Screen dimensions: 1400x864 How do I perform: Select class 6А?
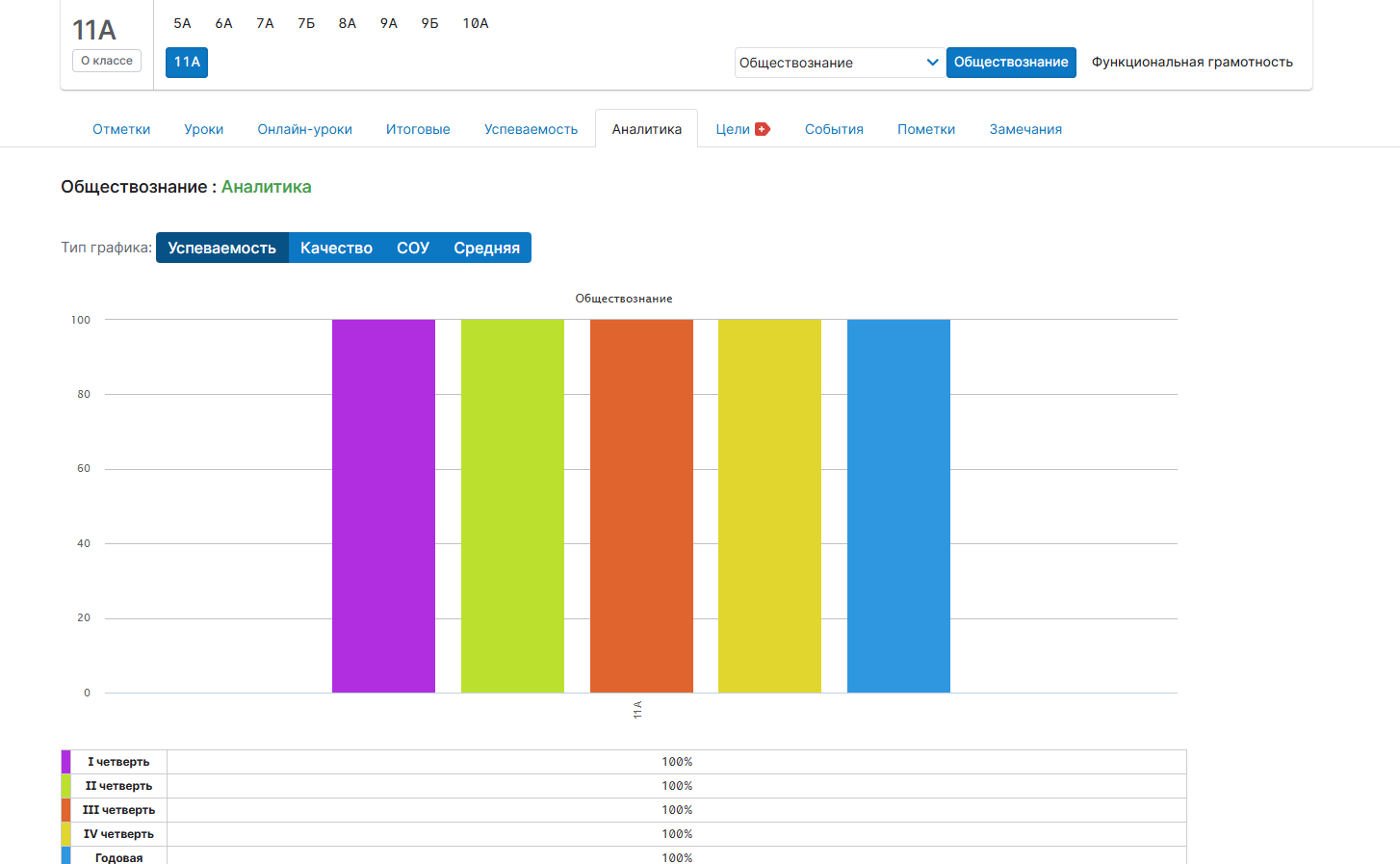tap(224, 23)
